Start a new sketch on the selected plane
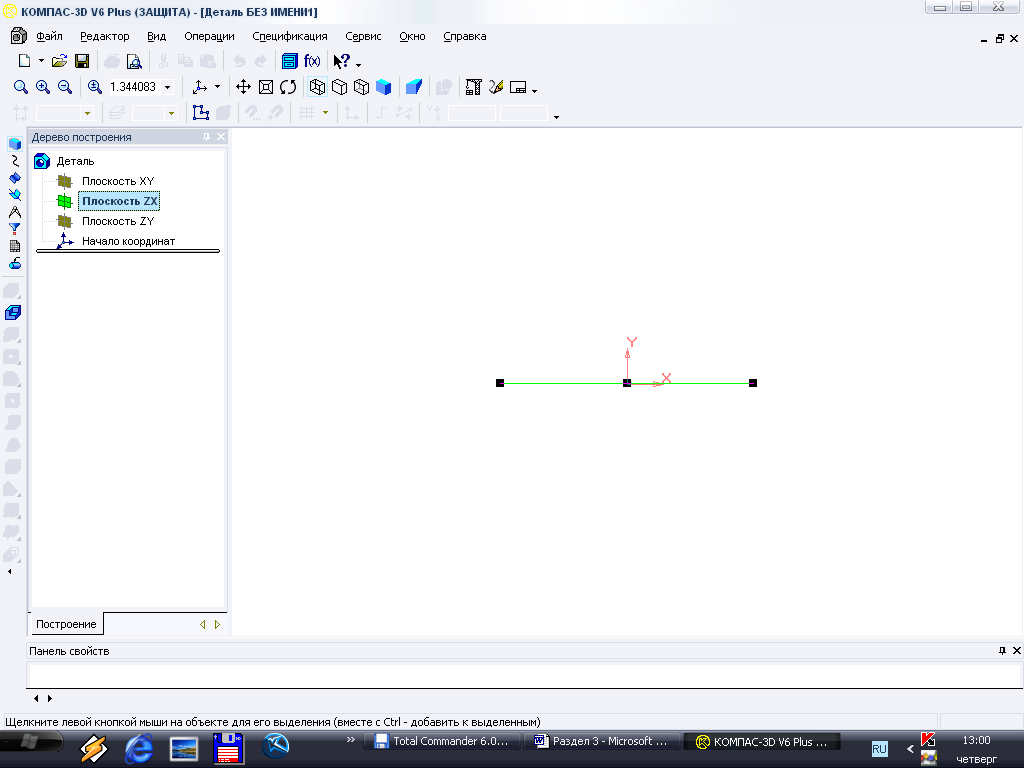 click(x=200, y=113)
